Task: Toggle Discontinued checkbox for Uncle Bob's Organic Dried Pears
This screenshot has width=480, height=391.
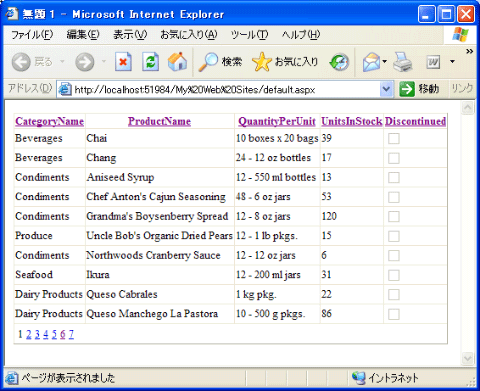Action: [394, 236]
